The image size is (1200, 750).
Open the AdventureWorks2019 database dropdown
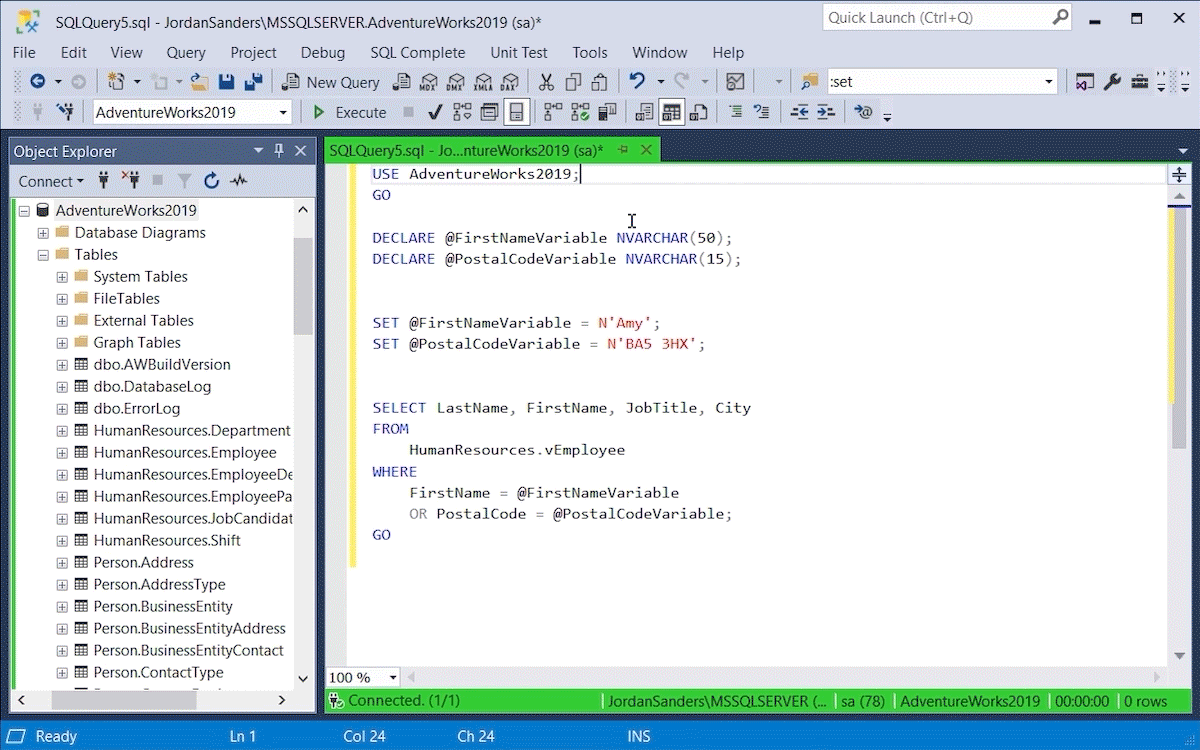click(283, 112)
